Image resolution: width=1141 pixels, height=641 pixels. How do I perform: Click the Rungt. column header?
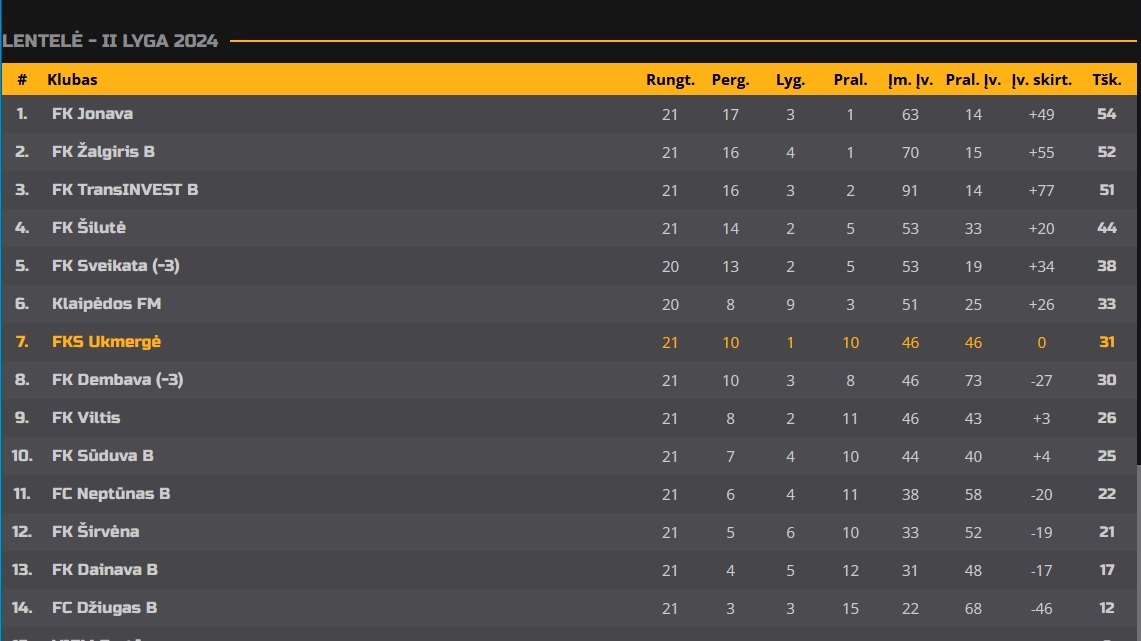(x=670, y=80)
